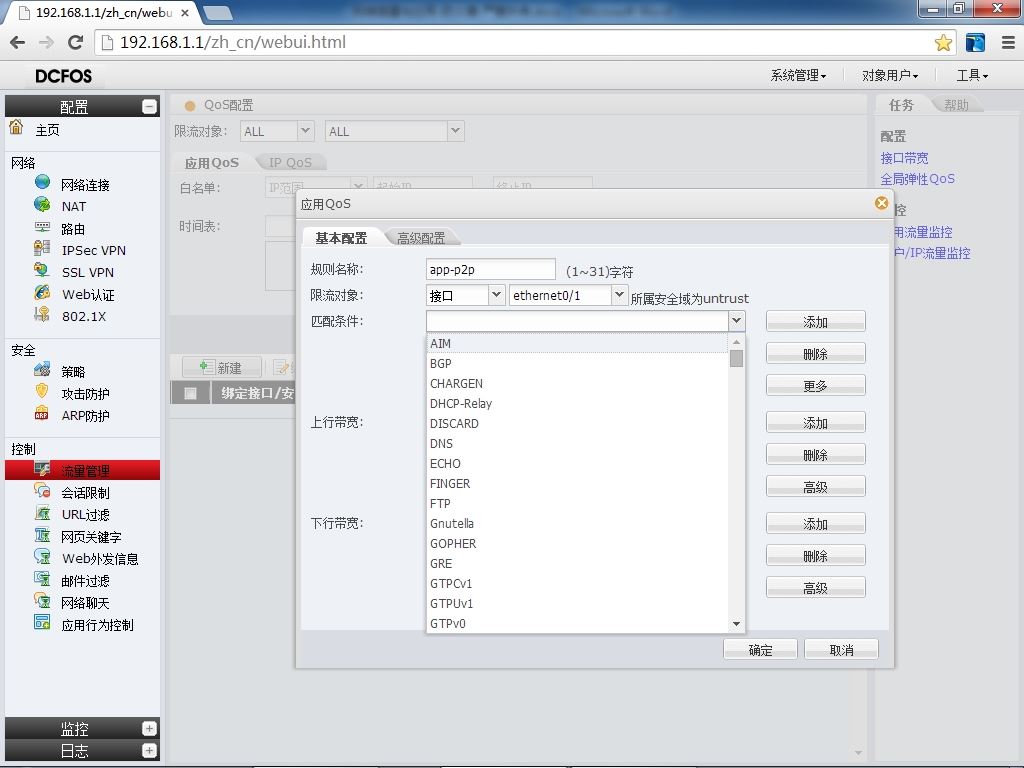Open the IPSec VPN icon in sidebar

(42, 249)
